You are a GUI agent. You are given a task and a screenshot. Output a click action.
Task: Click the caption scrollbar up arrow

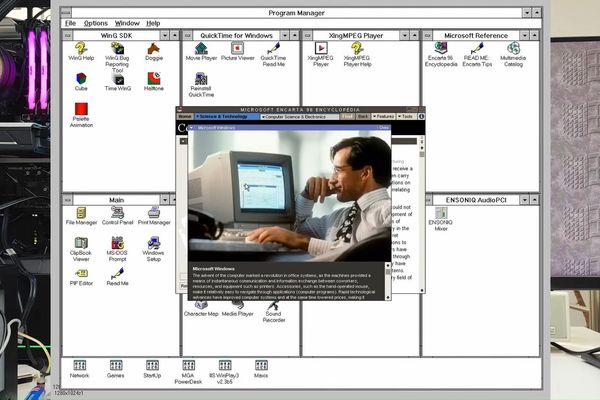388,265
